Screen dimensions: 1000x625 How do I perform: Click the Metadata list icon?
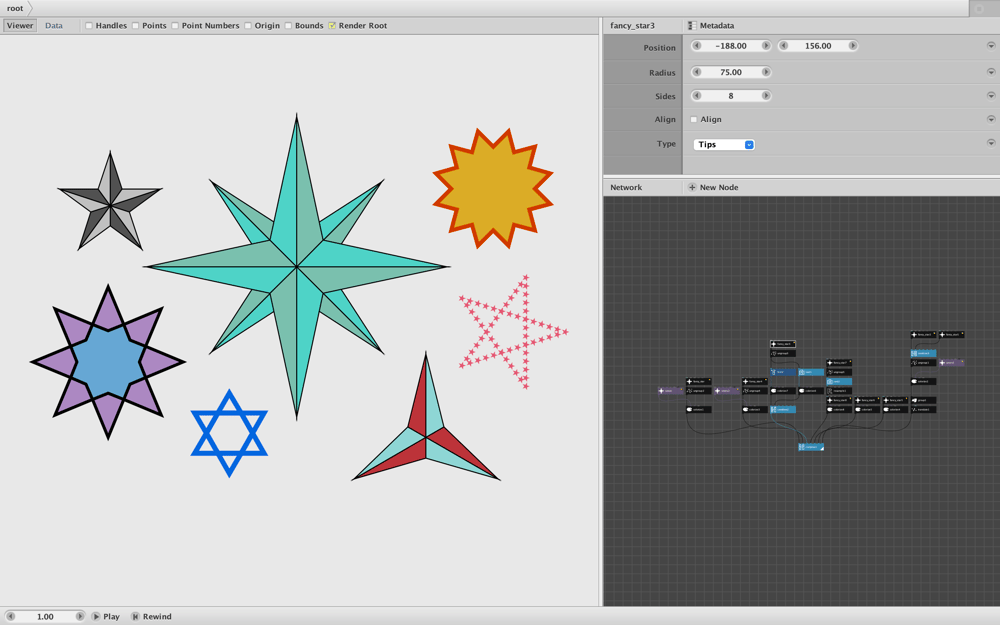[x=692, y=26]
